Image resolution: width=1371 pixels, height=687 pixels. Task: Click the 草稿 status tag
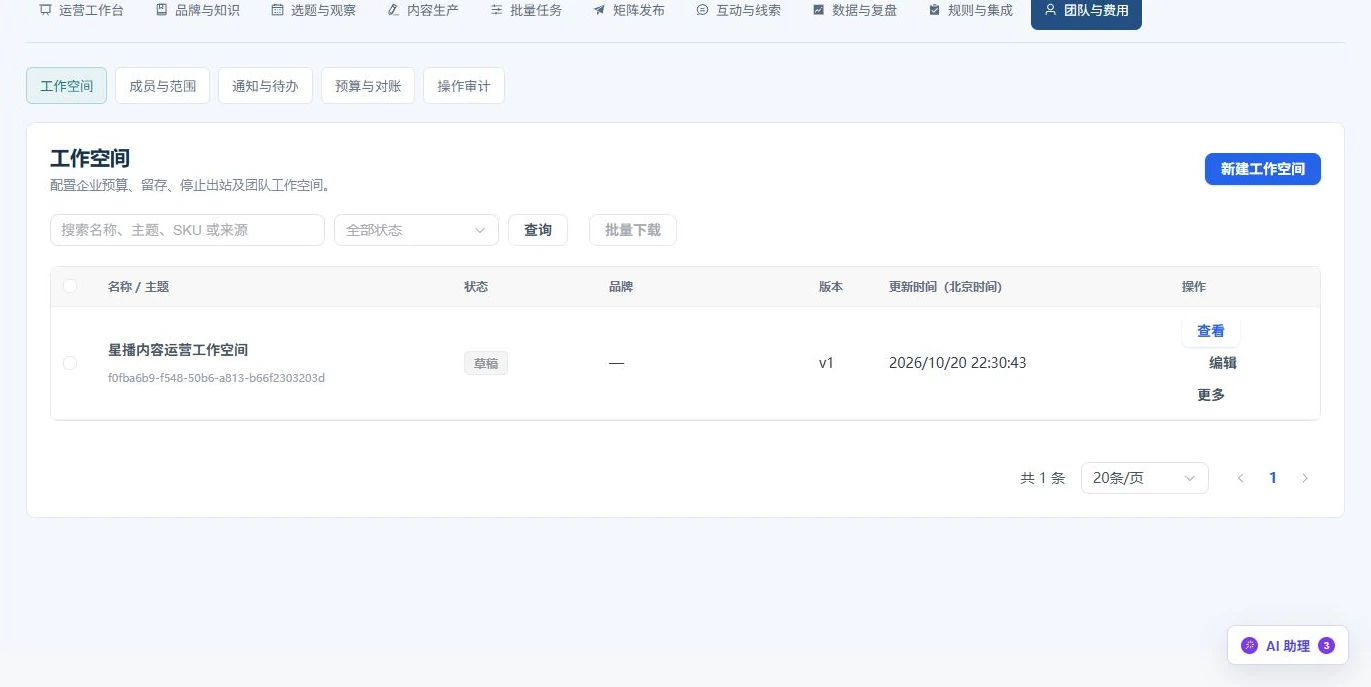(x=486, y=363)
